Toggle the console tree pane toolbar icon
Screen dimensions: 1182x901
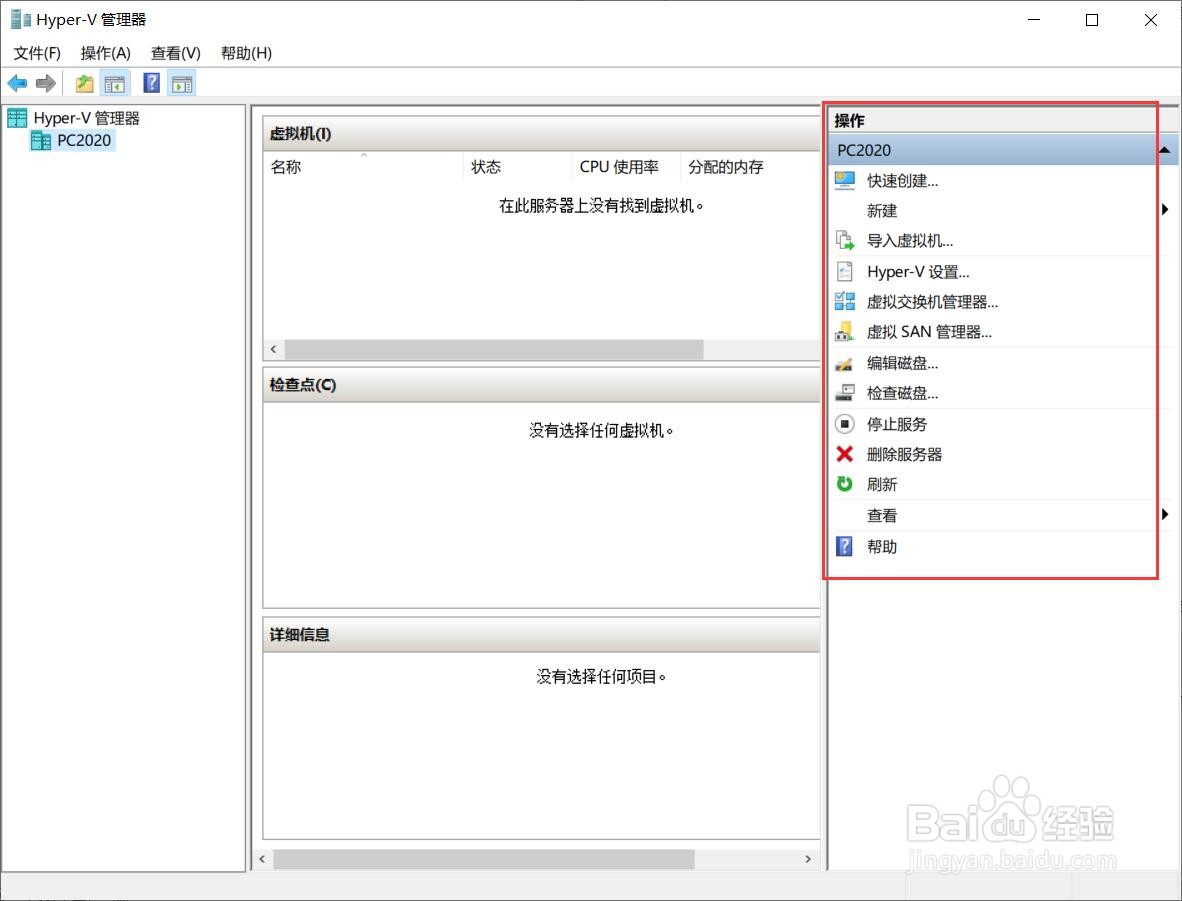pos(115,84)
